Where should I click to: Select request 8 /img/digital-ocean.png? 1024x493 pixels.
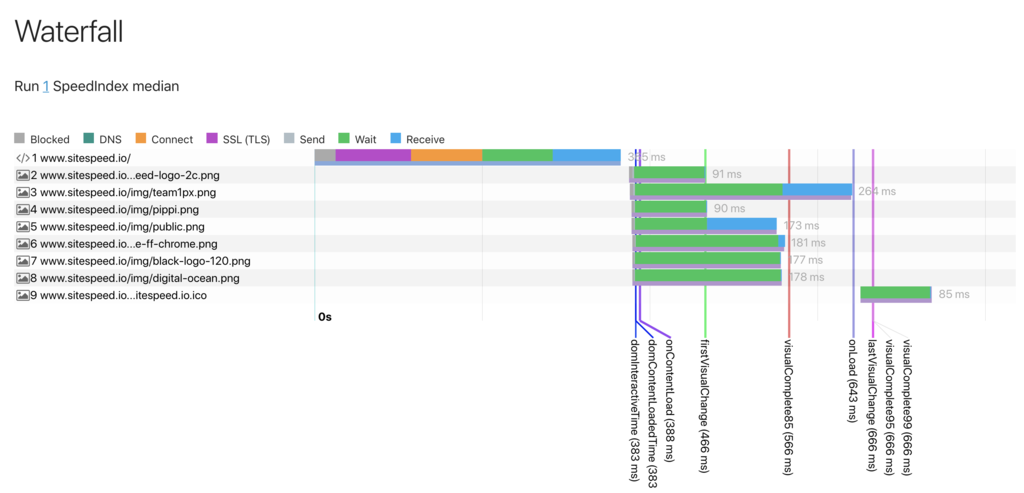[515, 278]
